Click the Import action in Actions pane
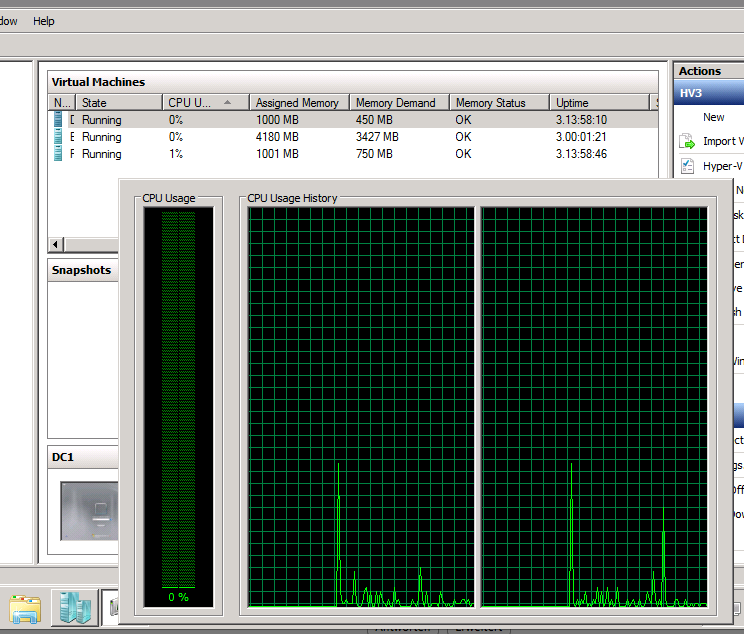744x634 pixels. pyautogui.click(x=723, y=141)
